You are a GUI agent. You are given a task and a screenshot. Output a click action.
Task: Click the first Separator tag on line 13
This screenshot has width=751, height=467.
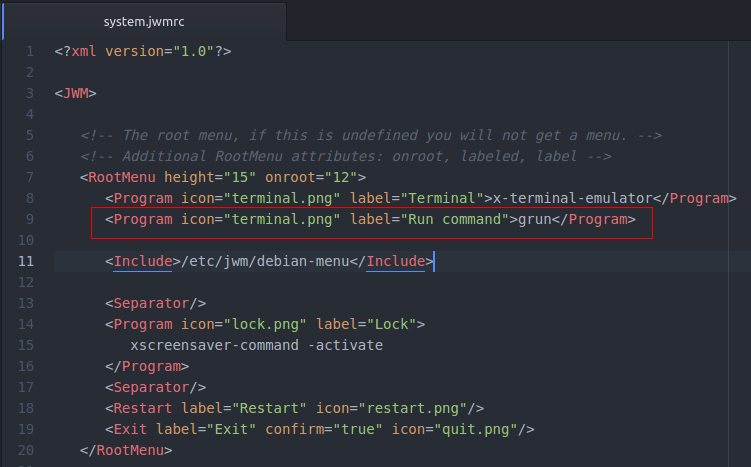coord(156,303)
